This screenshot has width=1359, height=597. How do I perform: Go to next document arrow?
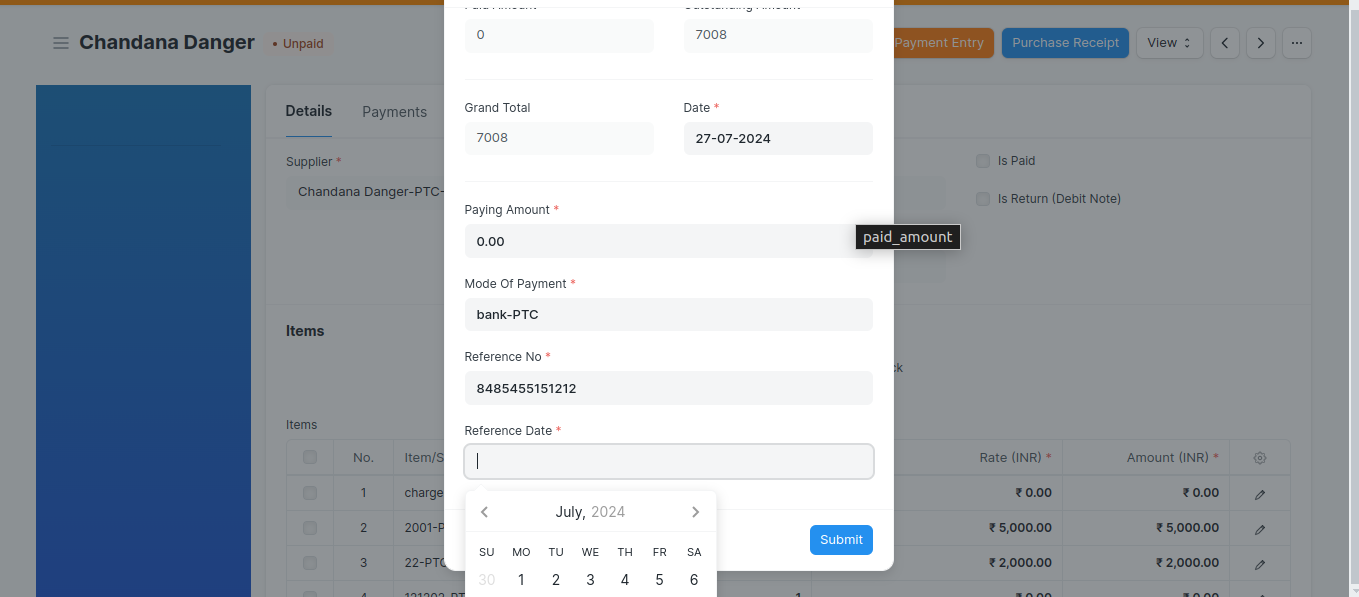[x=1261, y=43]
